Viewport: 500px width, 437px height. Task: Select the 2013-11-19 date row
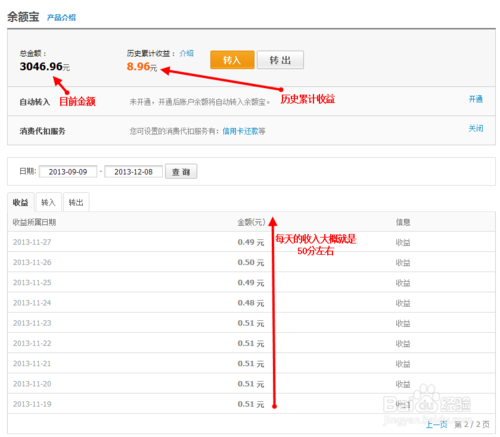(x=251, y=404)
